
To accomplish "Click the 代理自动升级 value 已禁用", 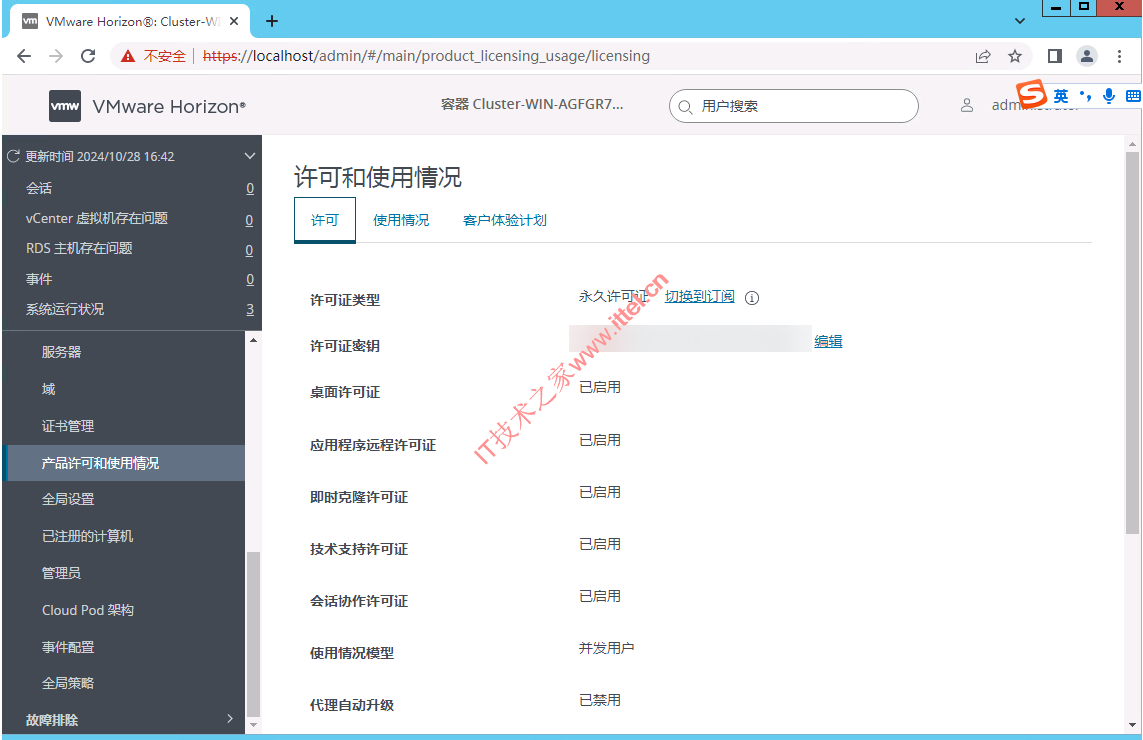I will click(599, 700).
